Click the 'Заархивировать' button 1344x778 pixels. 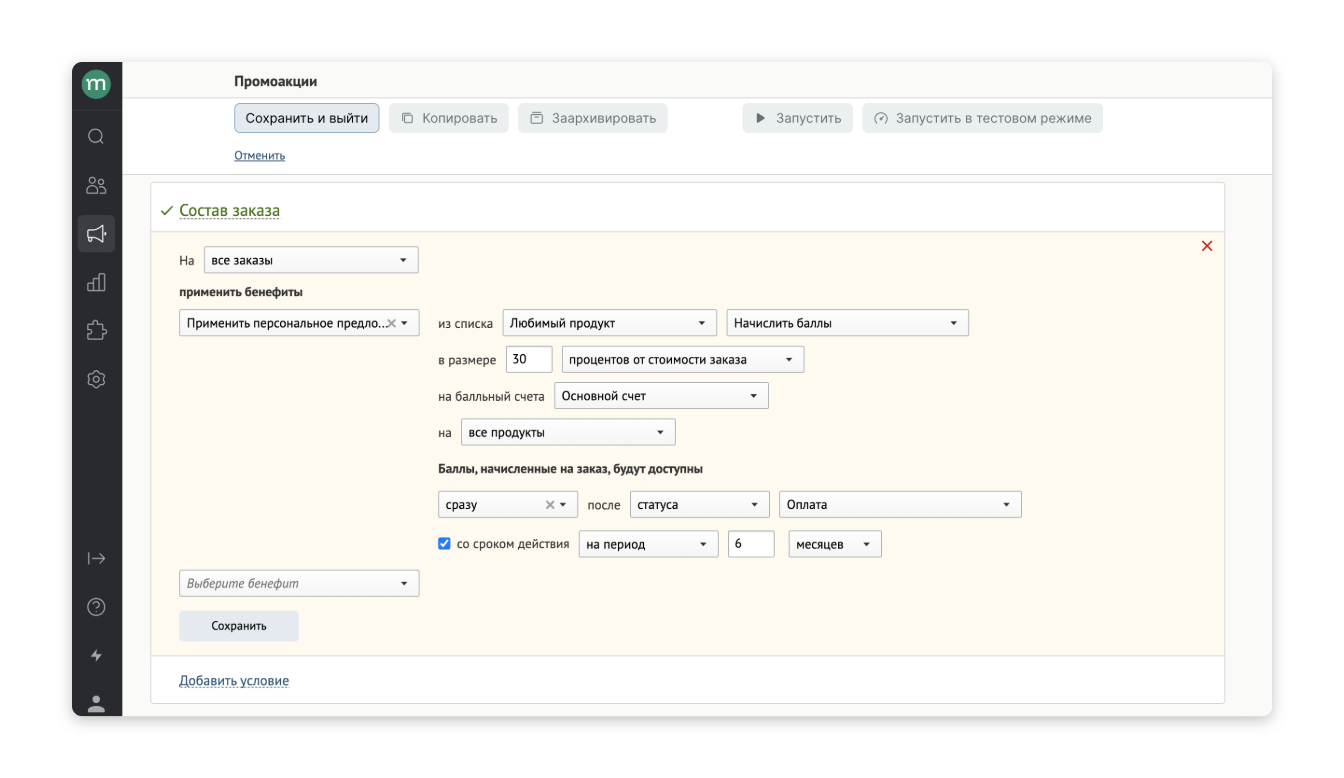(x=593, y=118)
